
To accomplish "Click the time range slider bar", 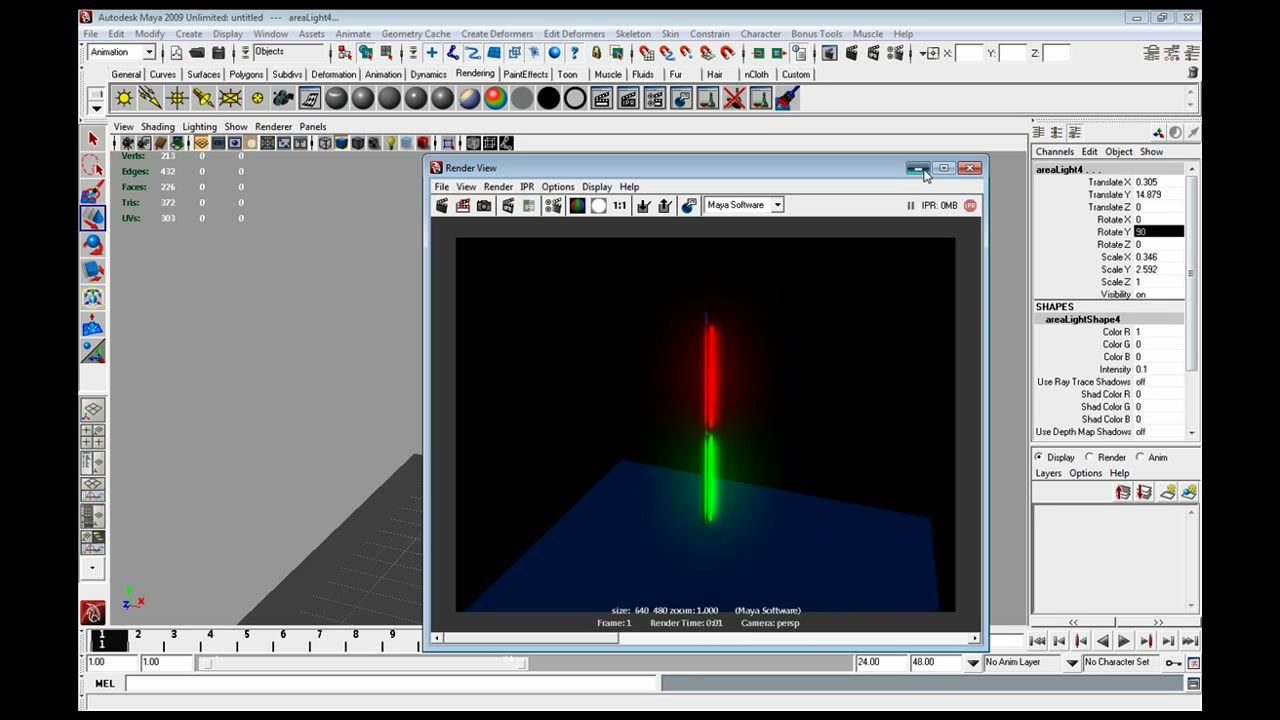I will [364, 662].
